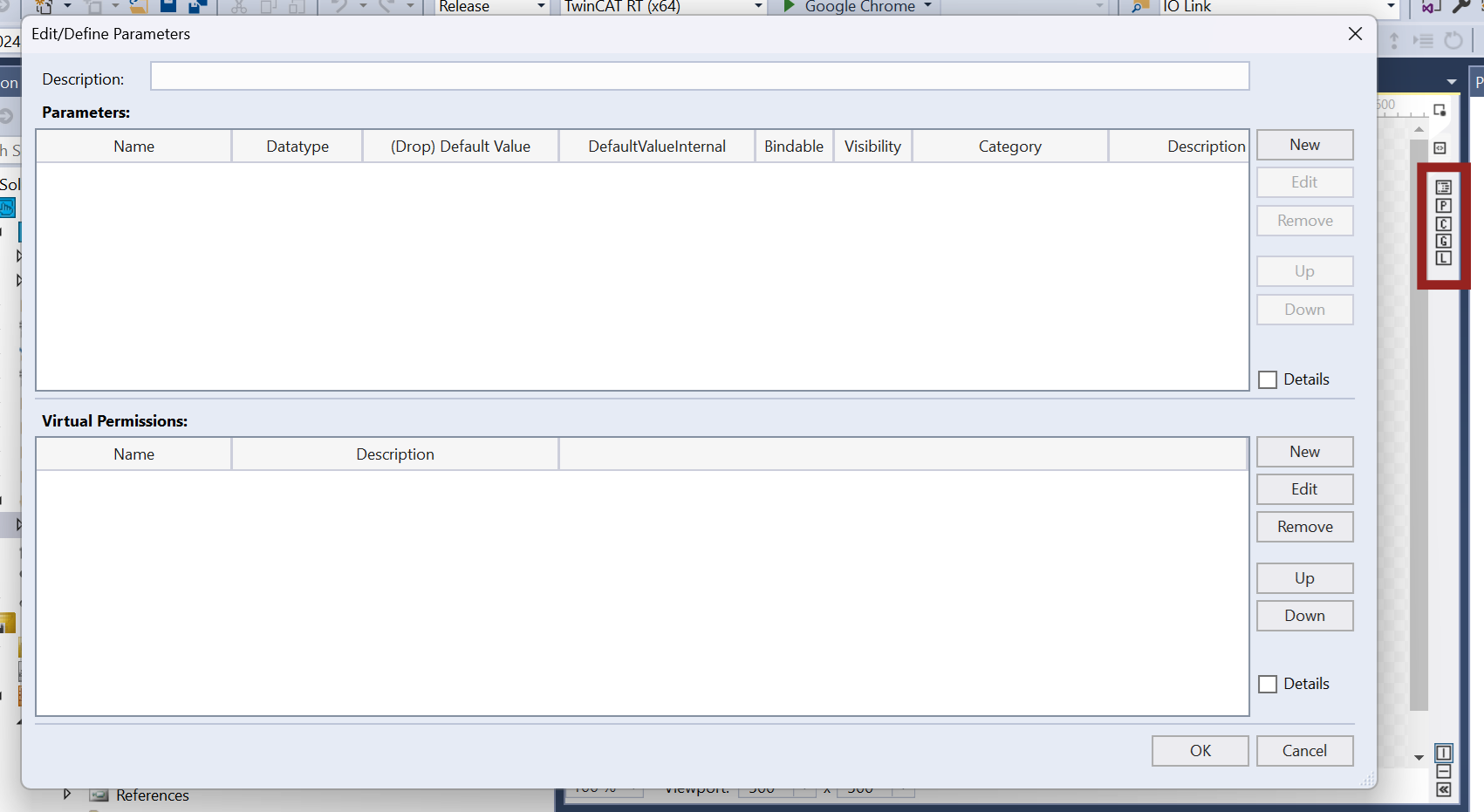The height and width of the screenshot is (812, 1484).
Task: Click Name column header in Virtual Permissions table
Action: (x=134, y=454)
